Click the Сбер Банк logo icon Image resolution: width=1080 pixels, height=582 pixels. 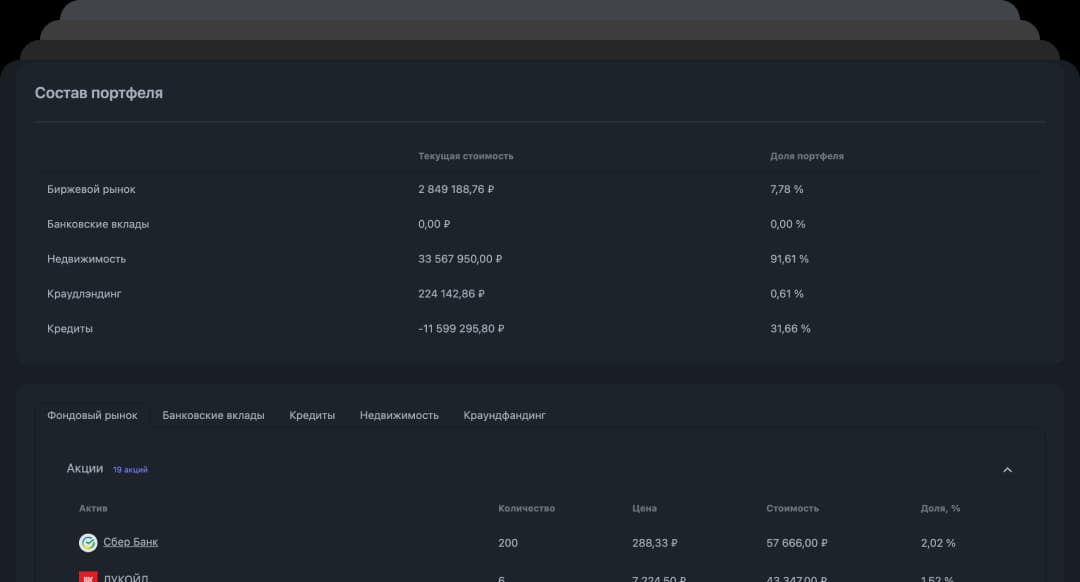pos(88,543)
